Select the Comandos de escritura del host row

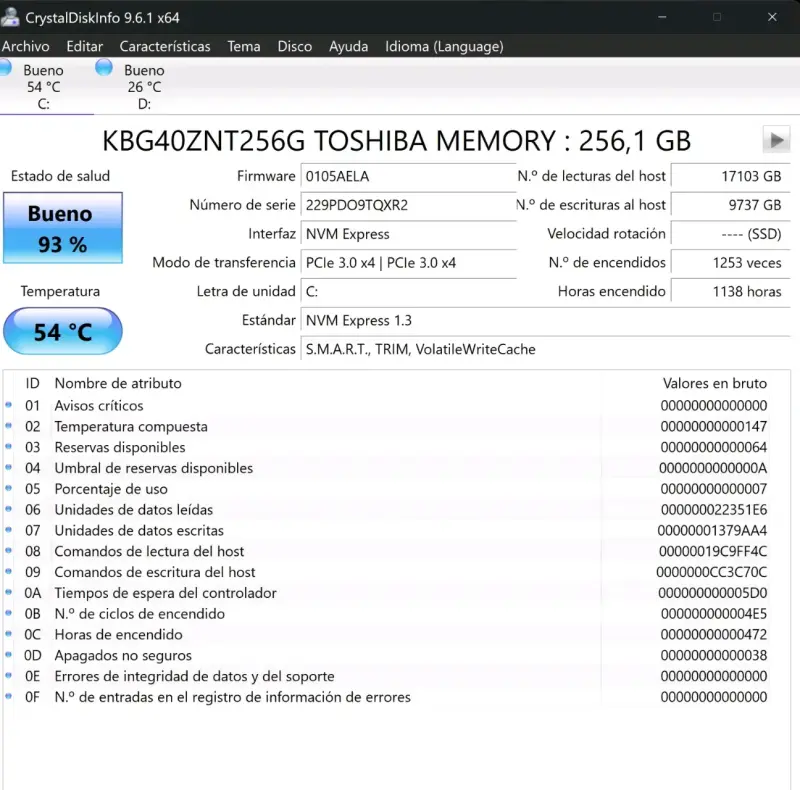(397, 572)
